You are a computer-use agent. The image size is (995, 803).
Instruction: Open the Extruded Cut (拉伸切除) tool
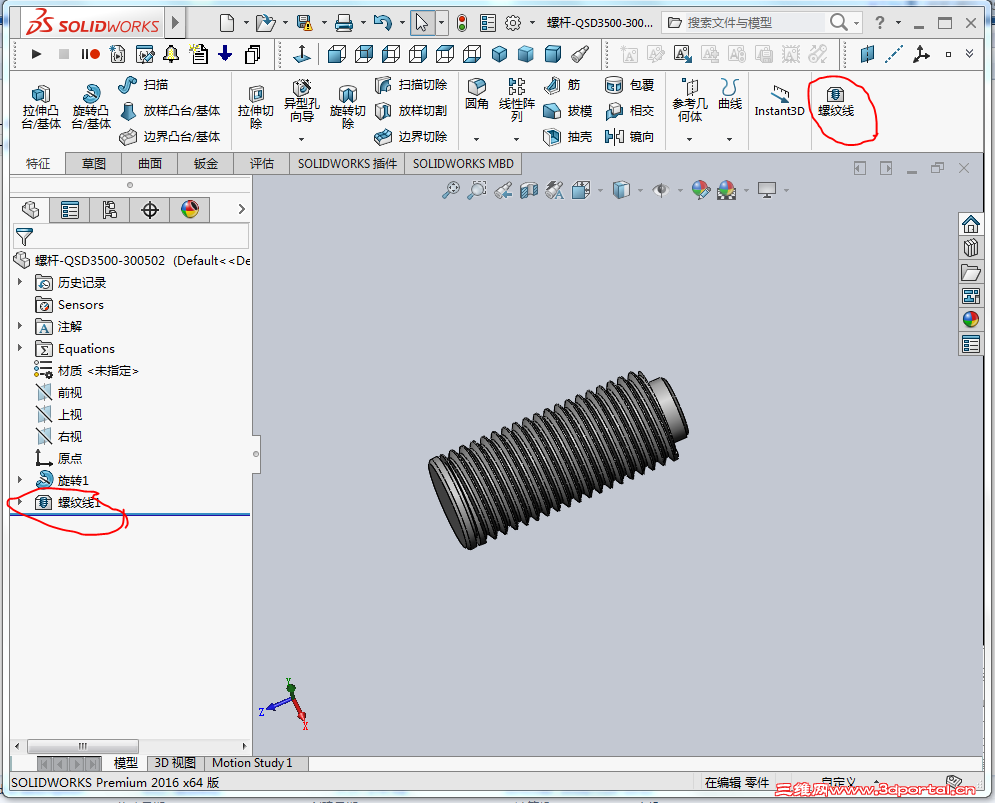point(256,107)
